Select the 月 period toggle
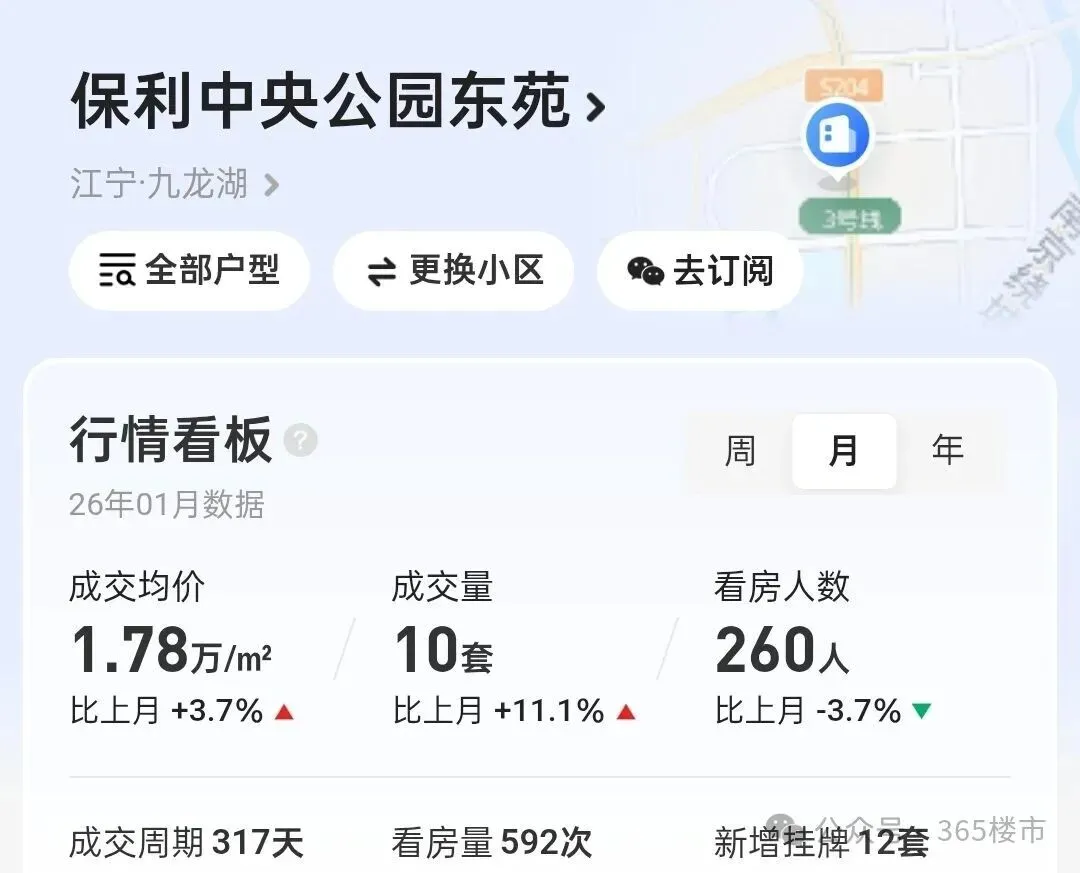 pyautogui.click(x=844, y=451)
